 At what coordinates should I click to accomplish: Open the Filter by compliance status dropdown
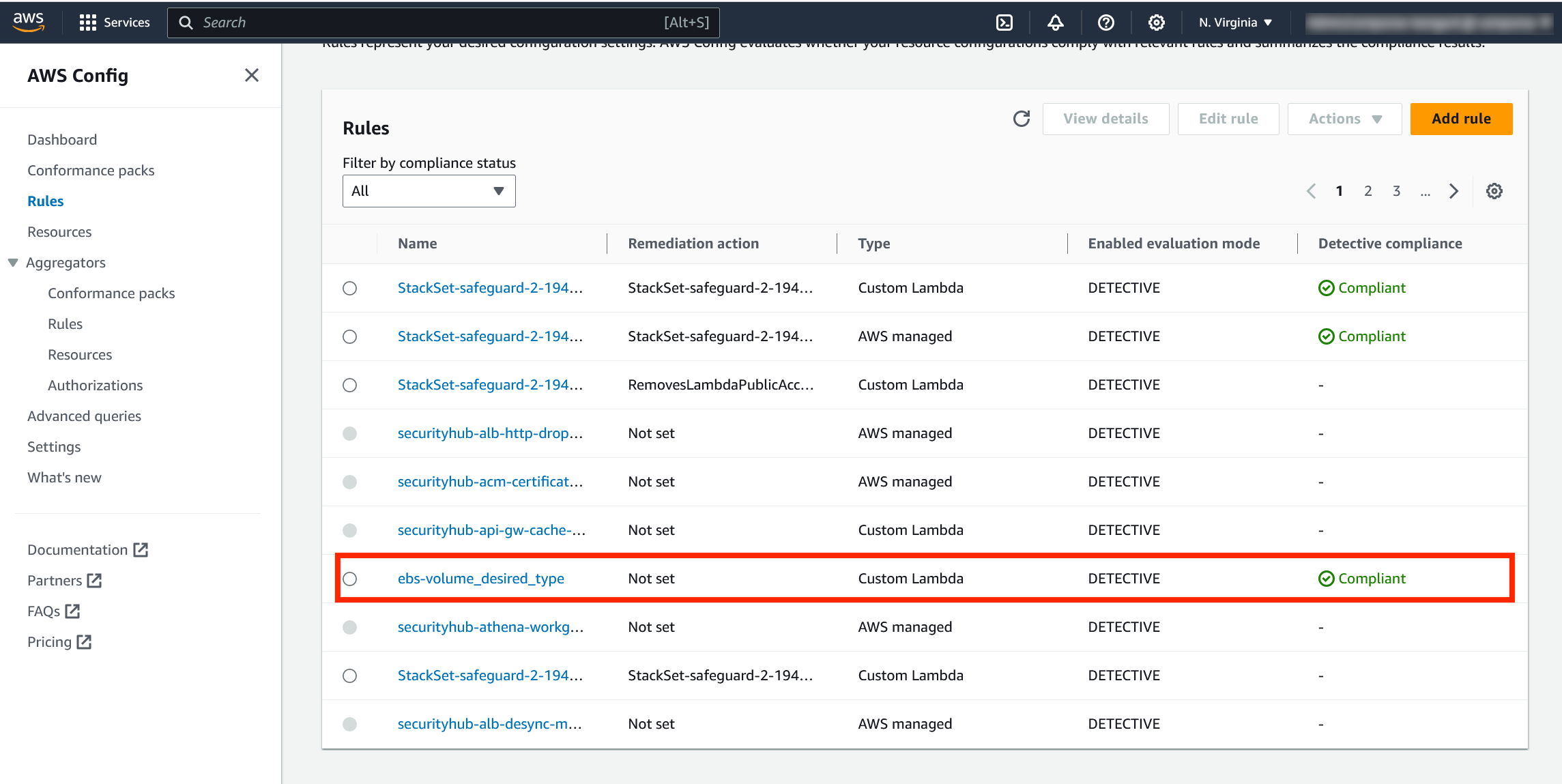point(428,190)
